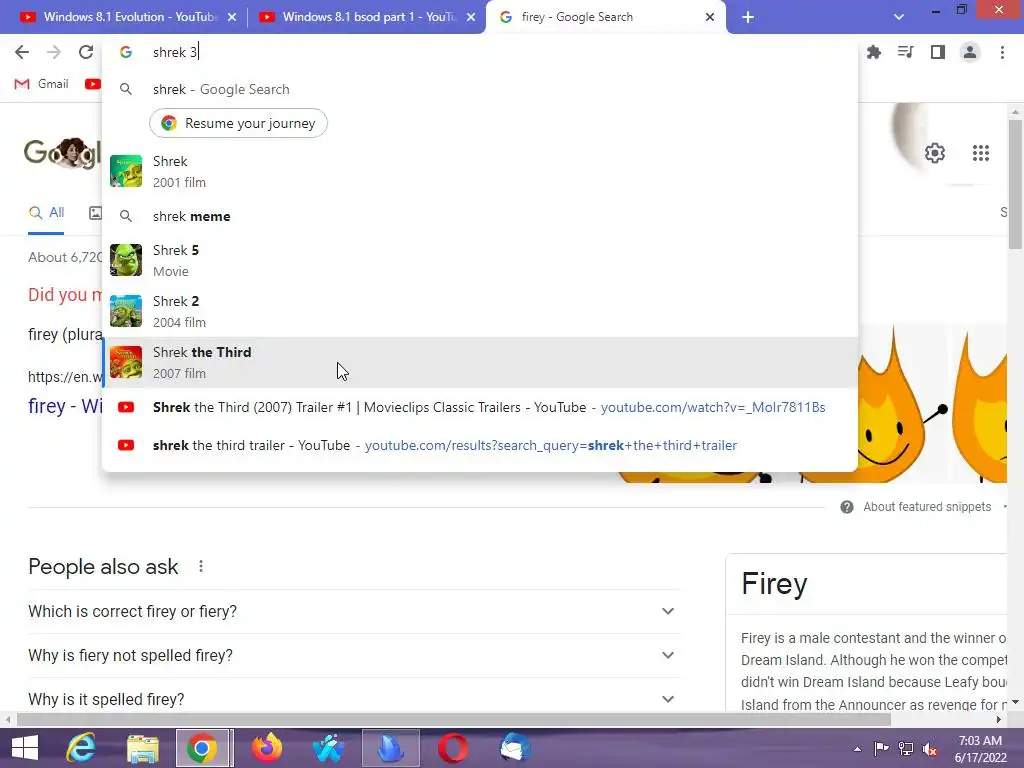Close the firey Google Search tab
The width and height of the screenshot is (1024, 768).
(710, 17)
